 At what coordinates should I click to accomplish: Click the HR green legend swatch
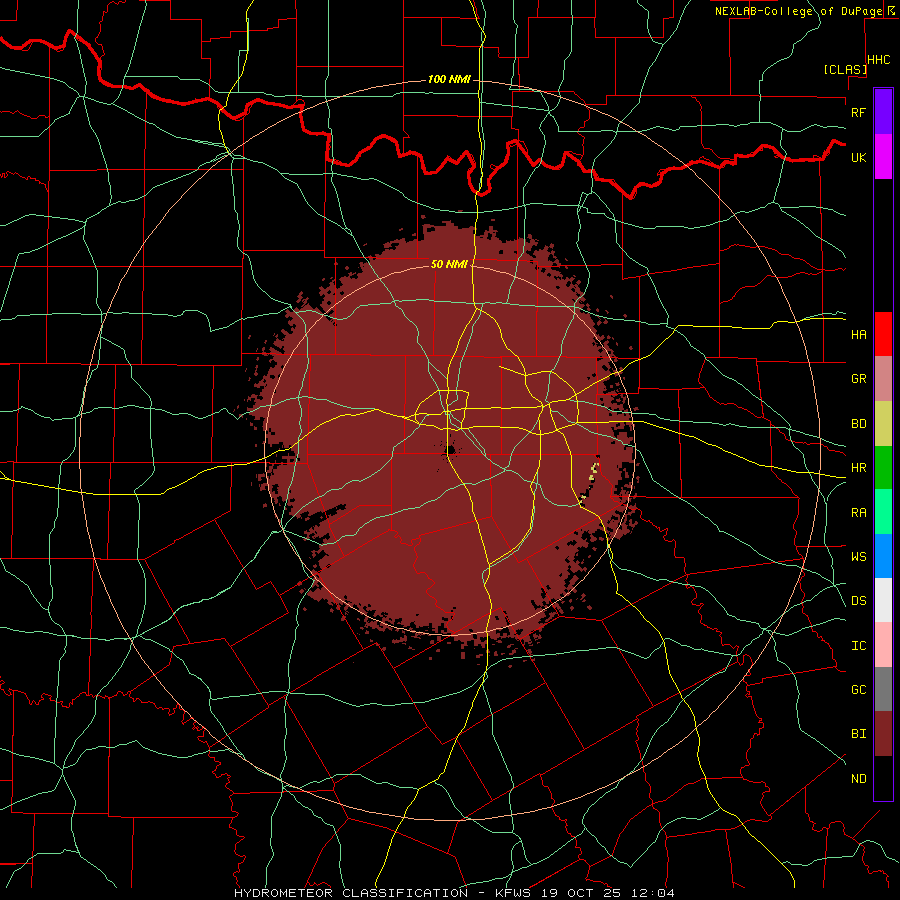pos(883,468)
